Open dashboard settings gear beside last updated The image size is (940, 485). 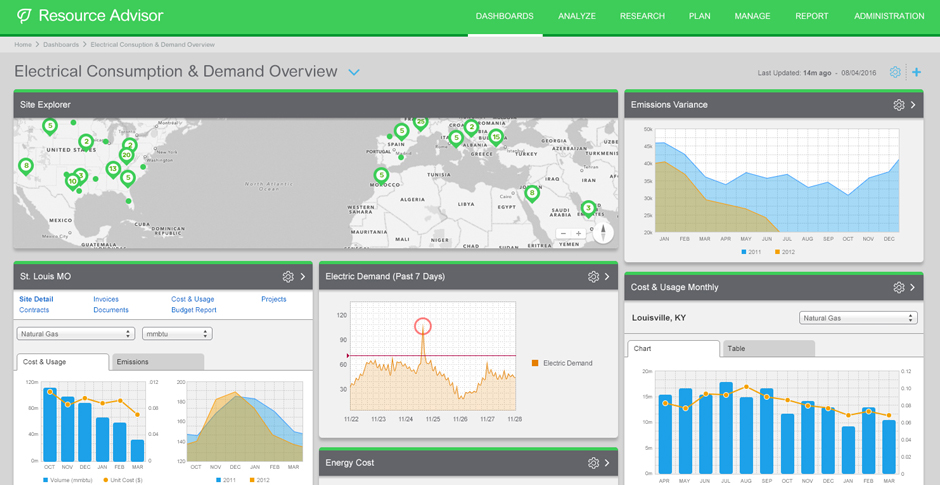coord(895,73)
